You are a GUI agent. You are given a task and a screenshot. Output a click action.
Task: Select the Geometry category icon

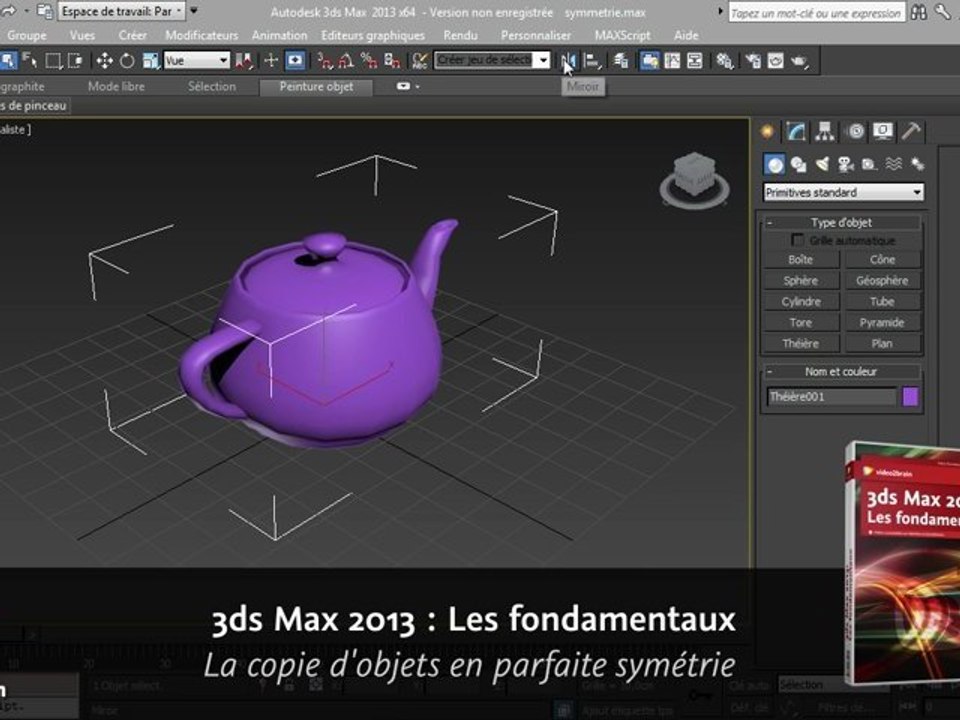pos(774,164)
